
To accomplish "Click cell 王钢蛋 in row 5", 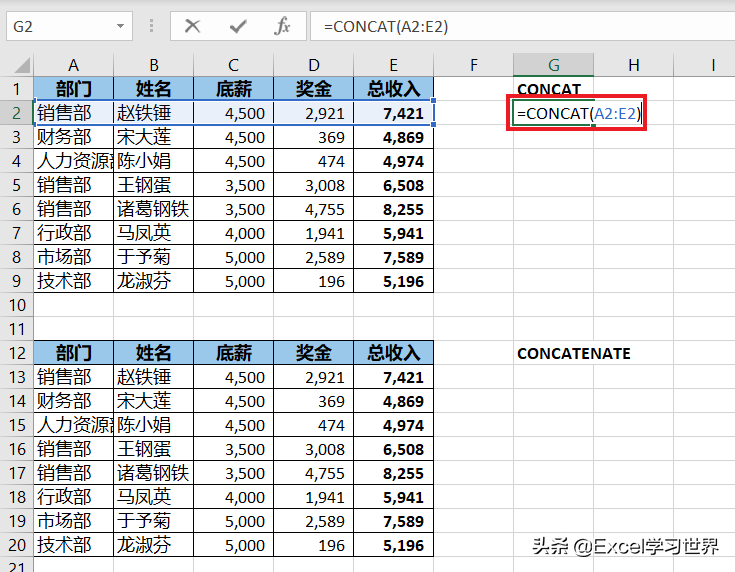I will pyautogui.click(x=154, y=185).
